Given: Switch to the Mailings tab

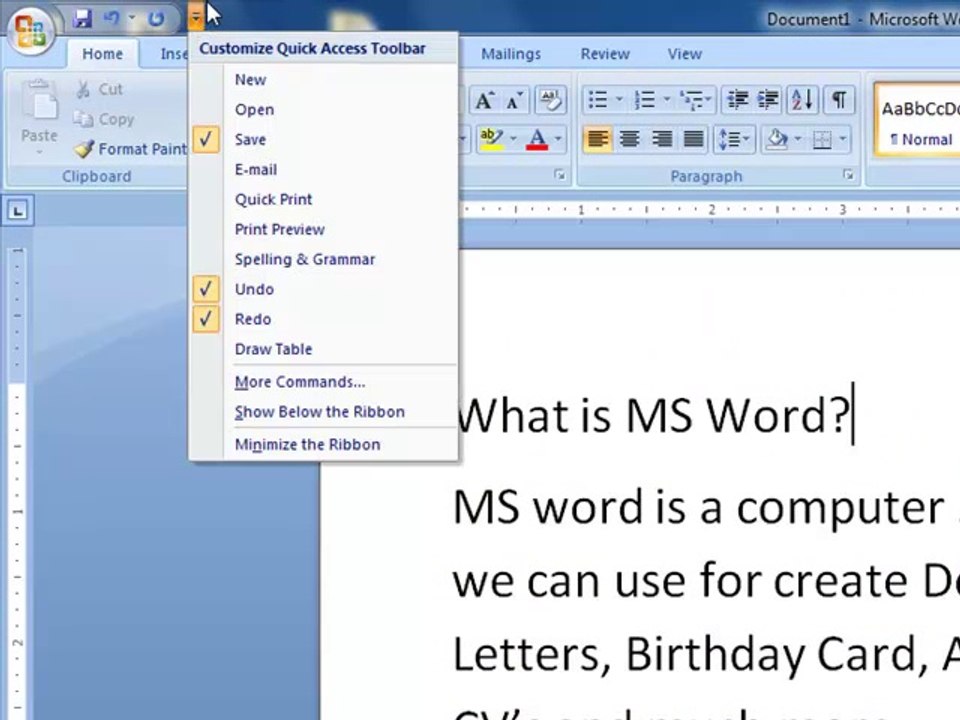Looking at the screenshot, I should 511,54.
